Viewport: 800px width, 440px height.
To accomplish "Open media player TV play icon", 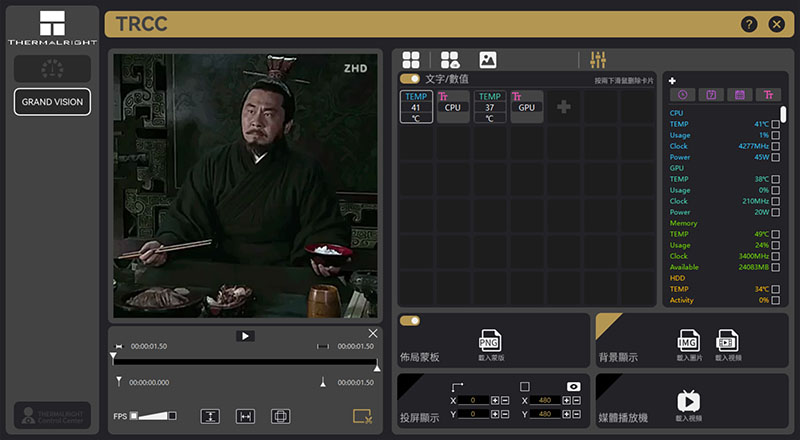I will coord(688,401).
